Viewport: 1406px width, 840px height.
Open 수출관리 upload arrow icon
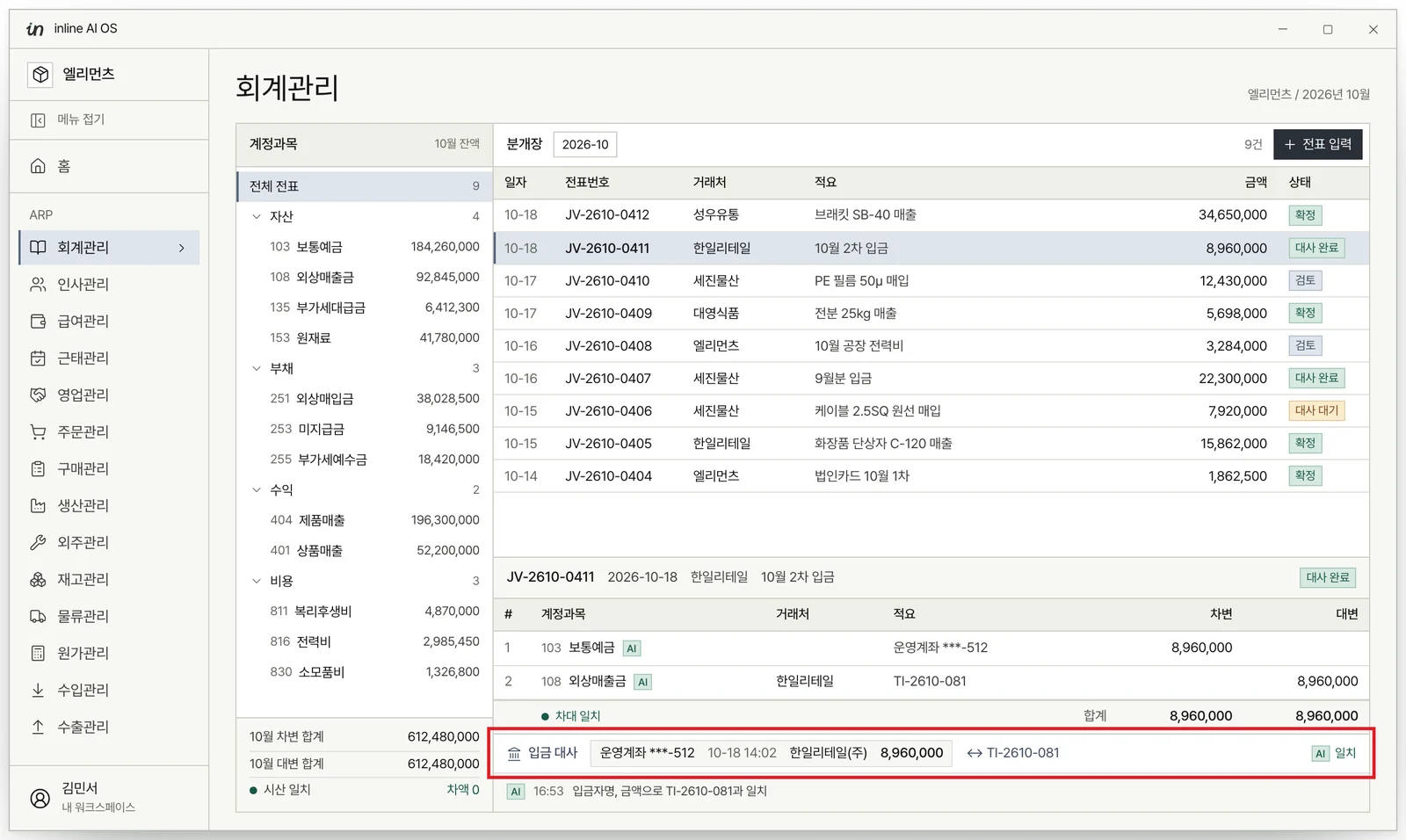point(38,728)
